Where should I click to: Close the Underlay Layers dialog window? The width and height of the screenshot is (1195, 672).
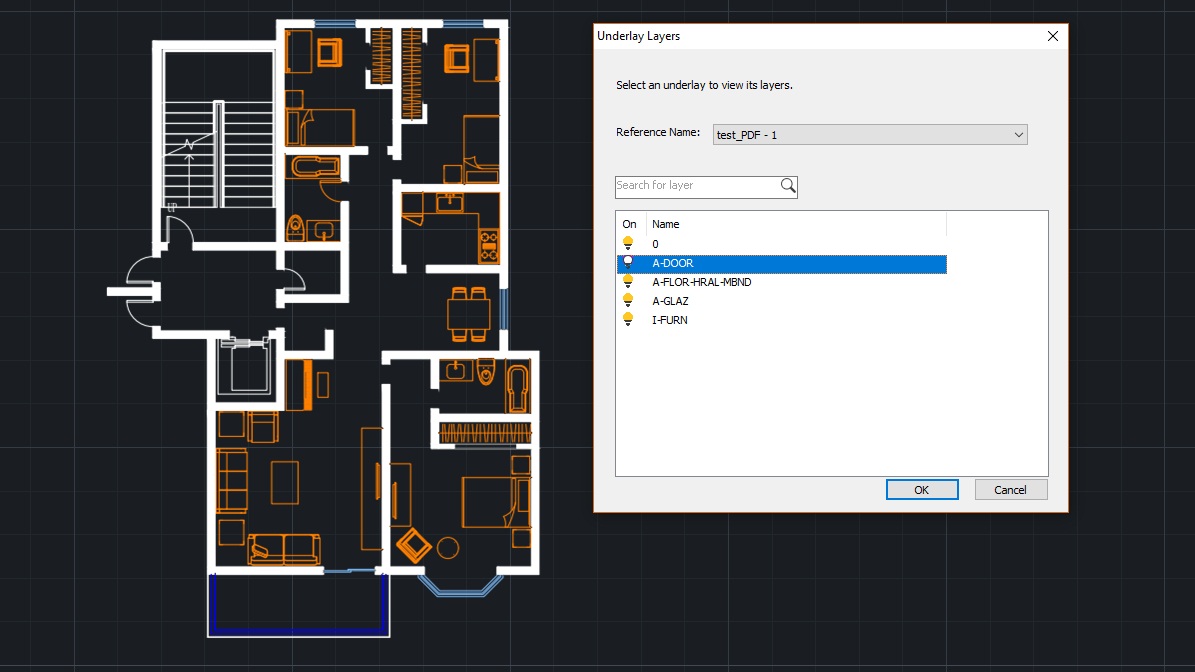click(x=1052, y=36)
